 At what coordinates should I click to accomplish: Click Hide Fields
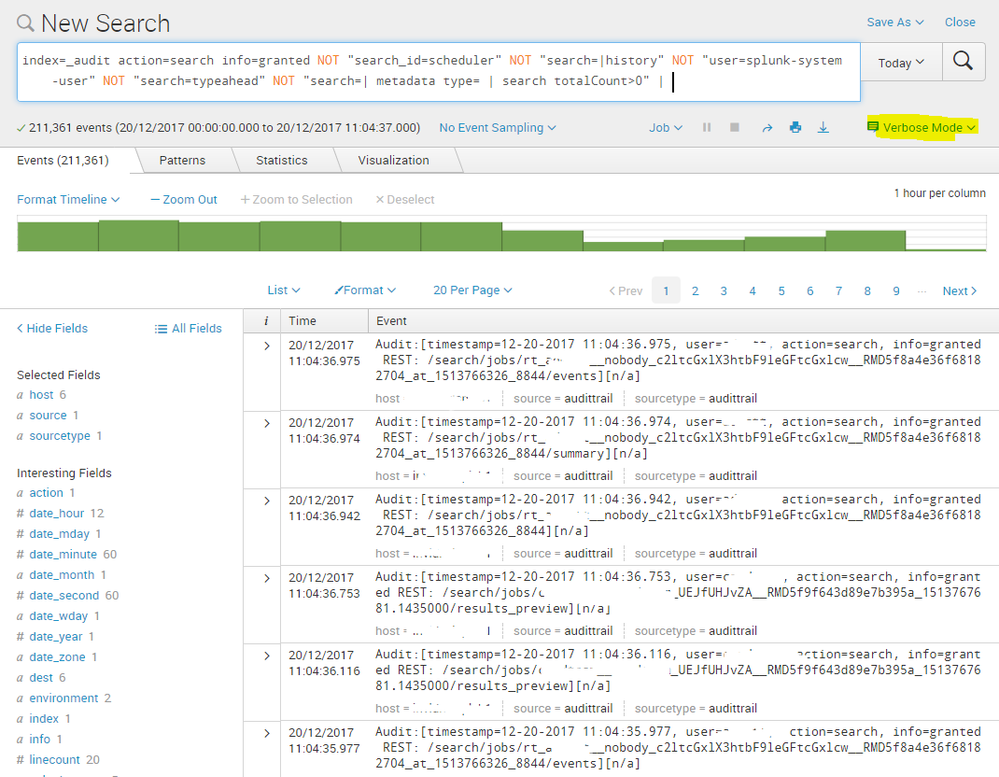tap(52, 329)
